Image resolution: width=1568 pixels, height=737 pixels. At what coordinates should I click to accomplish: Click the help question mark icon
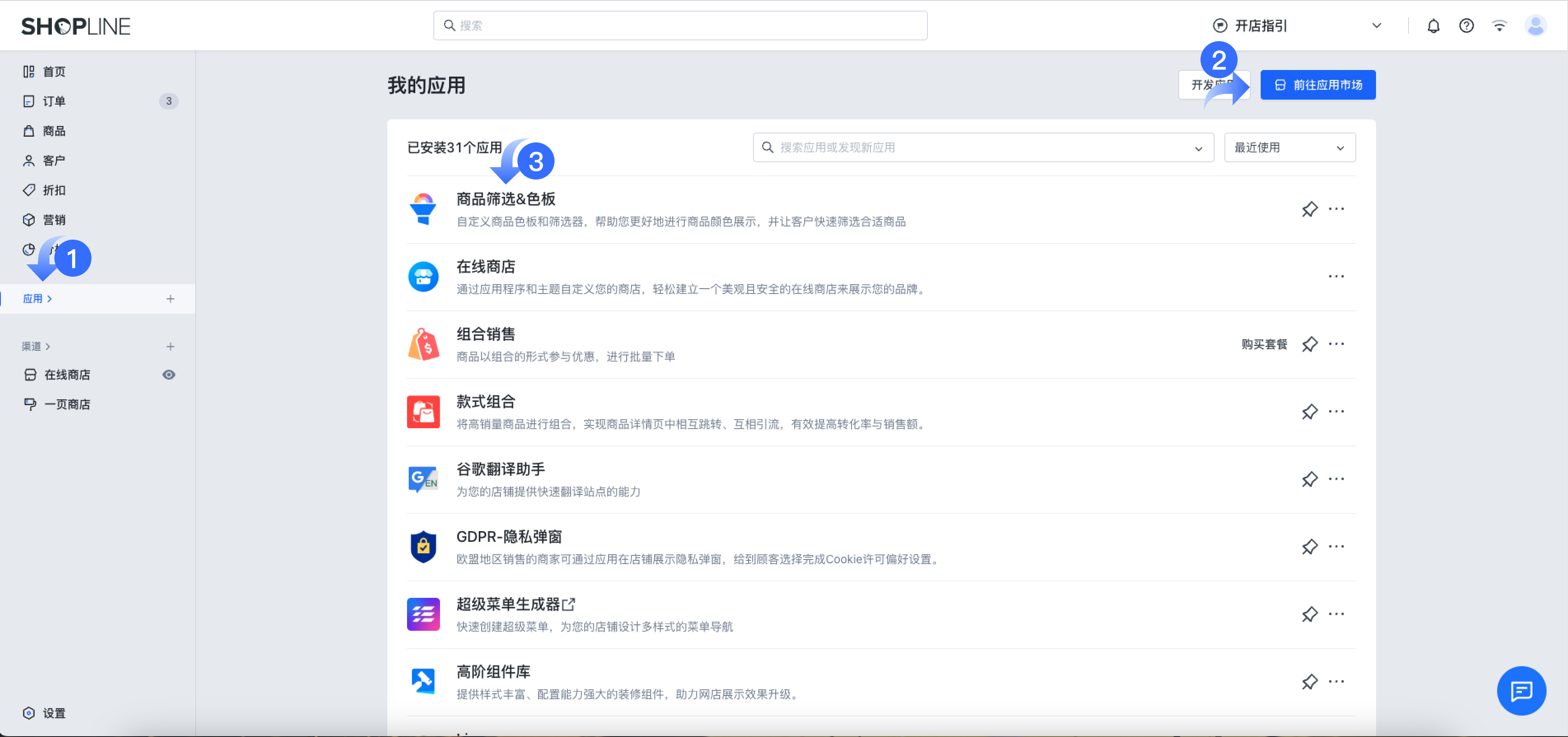1466,26
